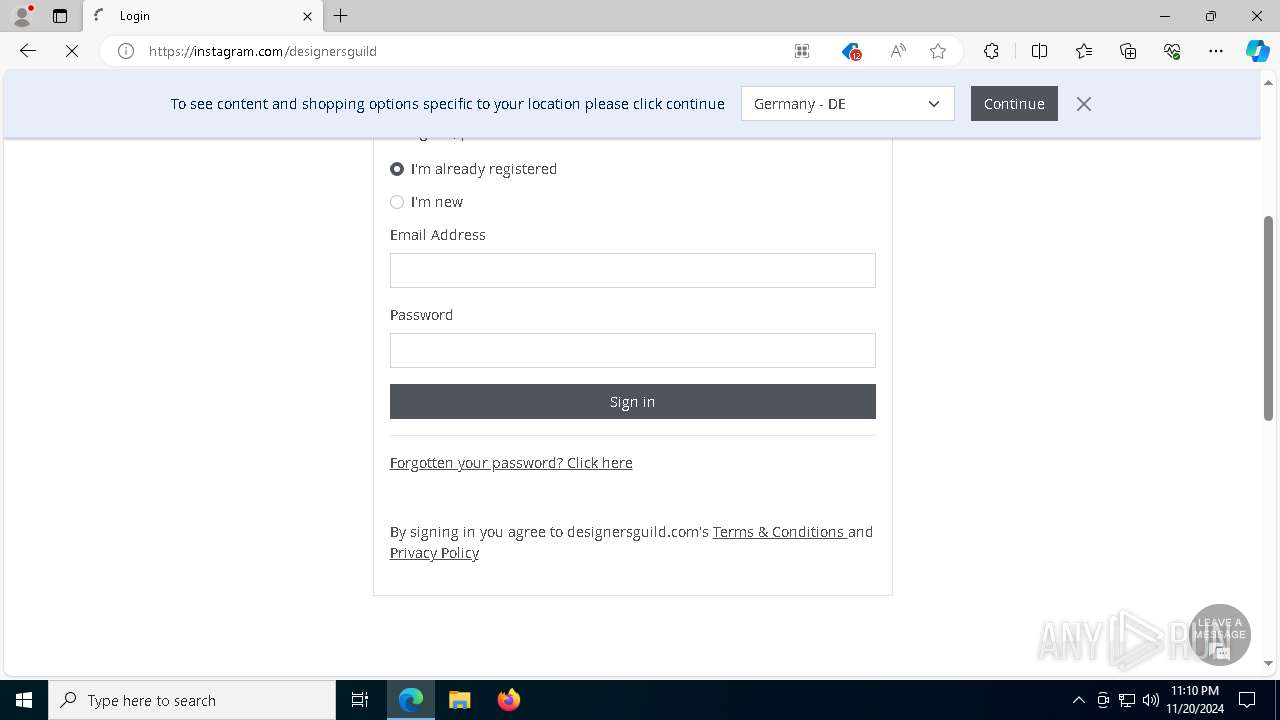Open Terms & Conditions link

779,532
